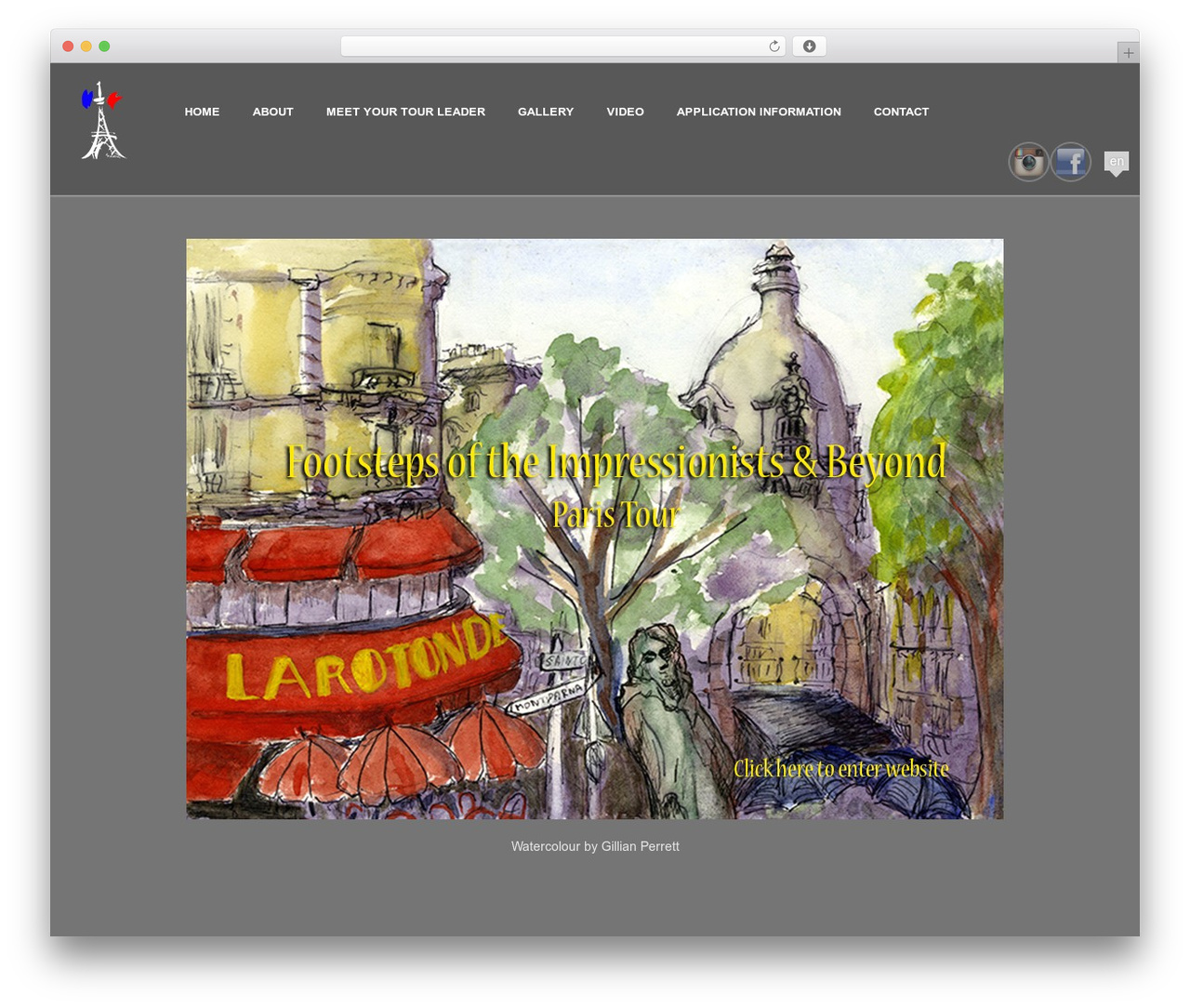Viewport: 1190px width, 1008px height.
Task: Open the Instagram page icon
Action: point(1029,162)
